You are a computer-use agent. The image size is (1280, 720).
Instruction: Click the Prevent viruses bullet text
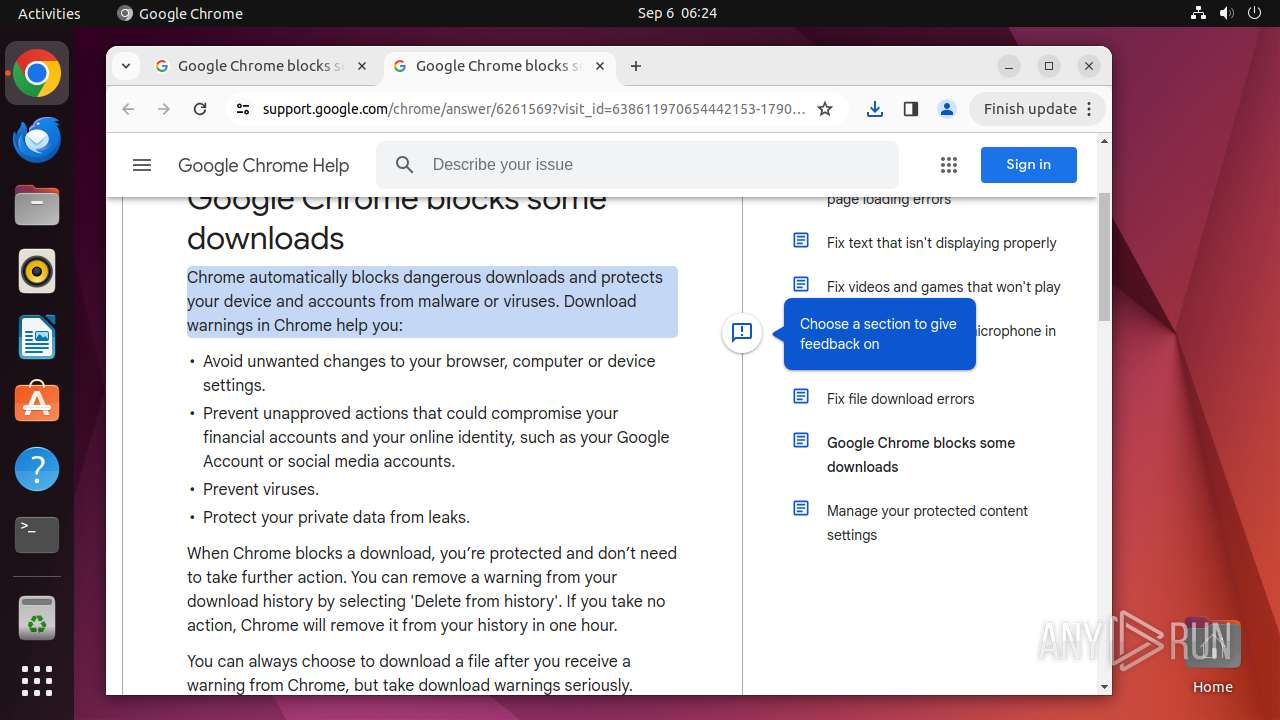(261, 489)
